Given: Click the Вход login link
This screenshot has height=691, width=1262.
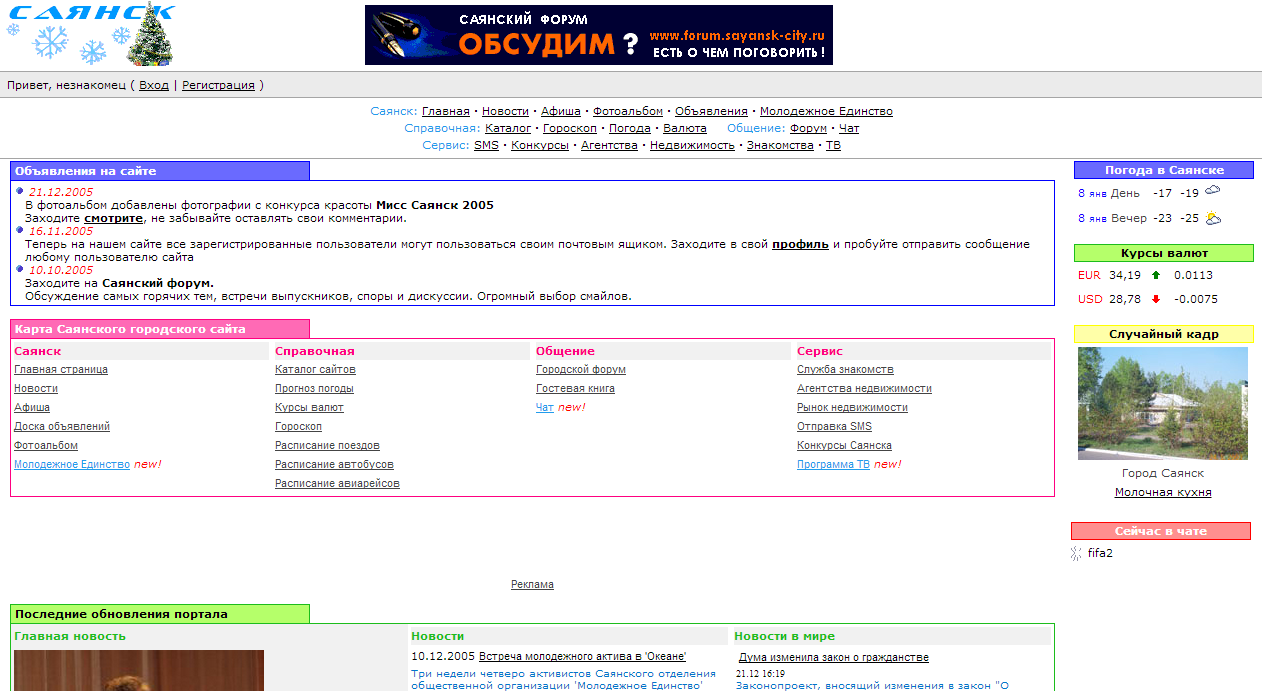Looking at the screenshot, I should (154, 85).
